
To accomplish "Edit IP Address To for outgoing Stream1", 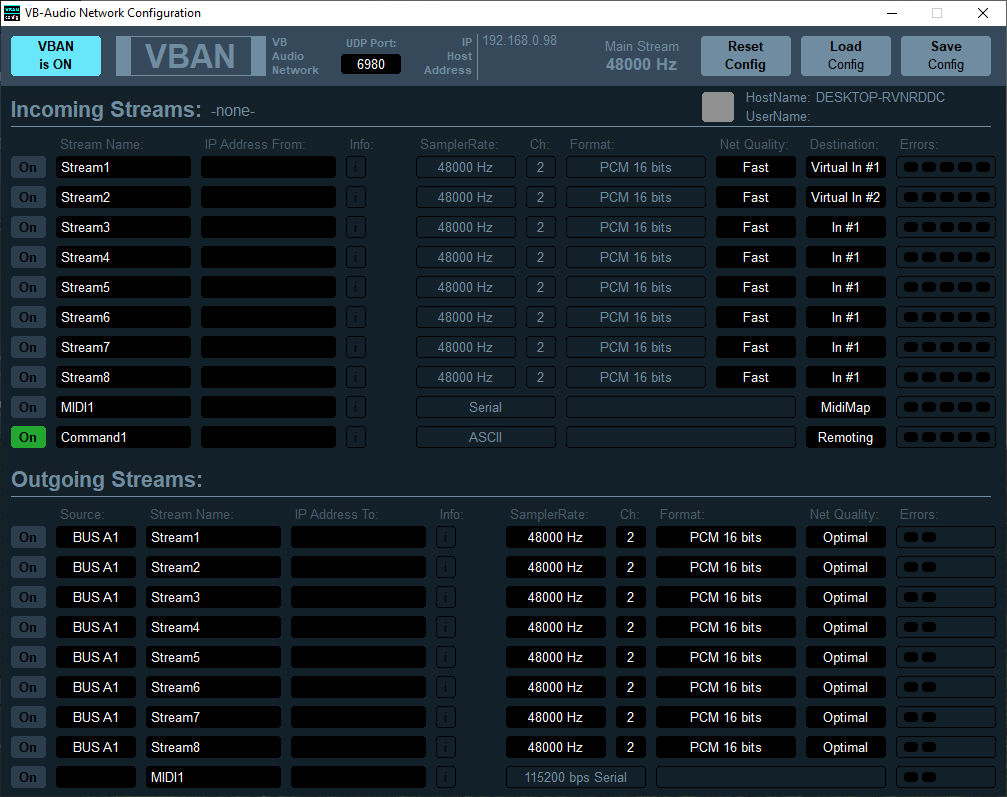I will (358, 537).
